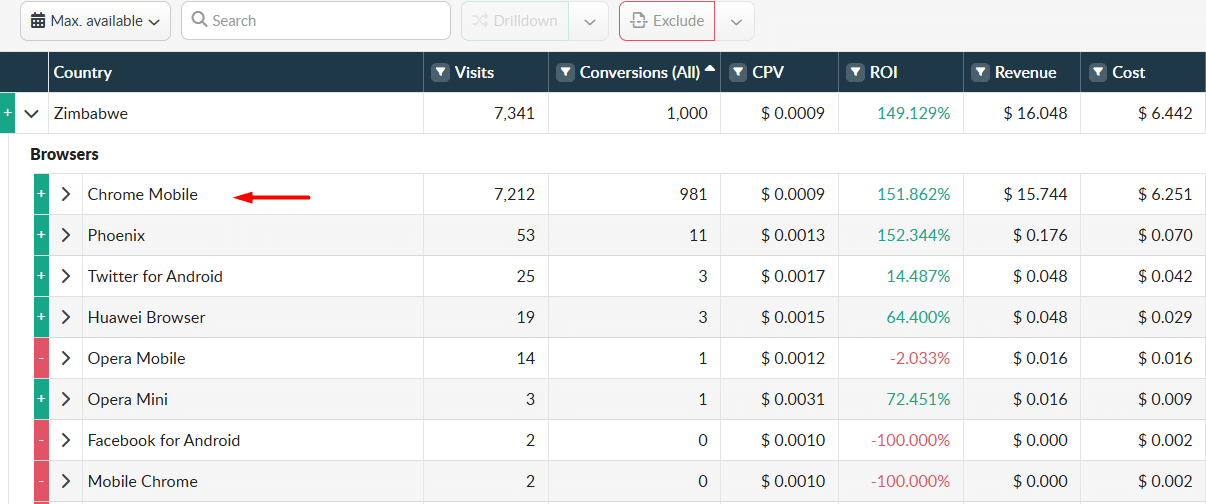Open the Max. available date range dropdown

pyautogui.click(x=96, y=21)
